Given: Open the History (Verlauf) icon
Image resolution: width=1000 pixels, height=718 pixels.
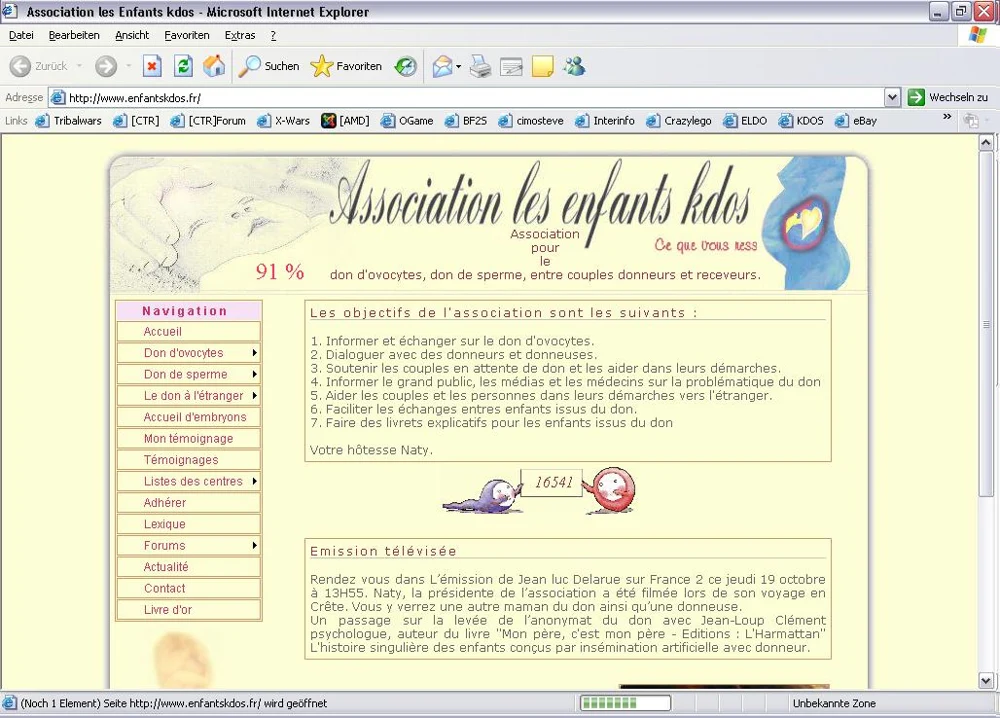Looking at the screenshot, I should click(x=406, y=66).
